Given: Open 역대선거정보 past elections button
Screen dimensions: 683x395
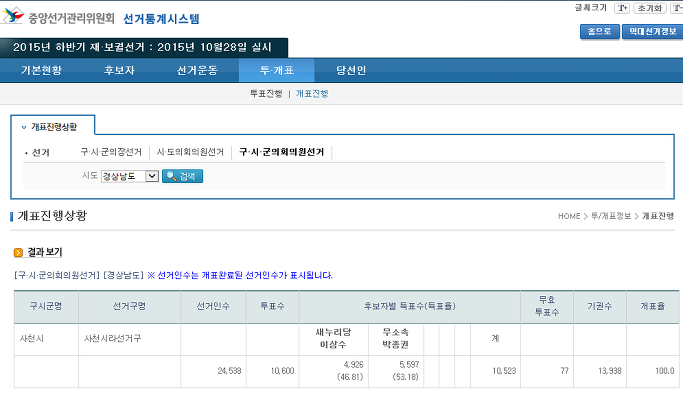Looking at the screenshot, I should [653, 31].
